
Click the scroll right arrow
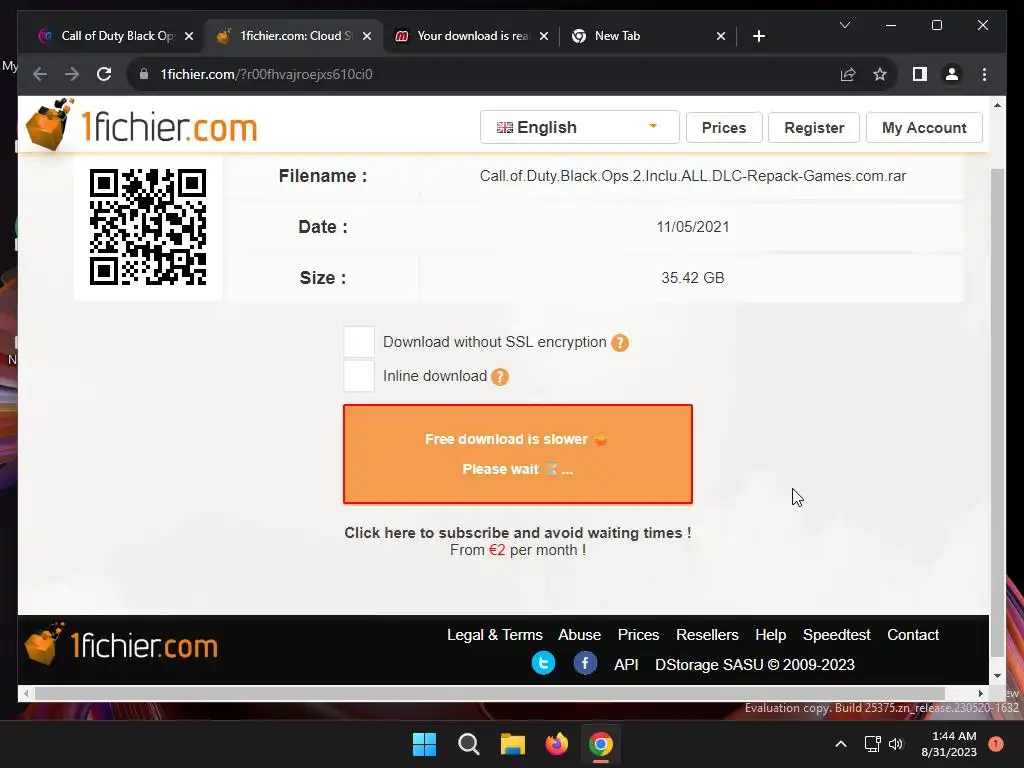tap(980, 694)
